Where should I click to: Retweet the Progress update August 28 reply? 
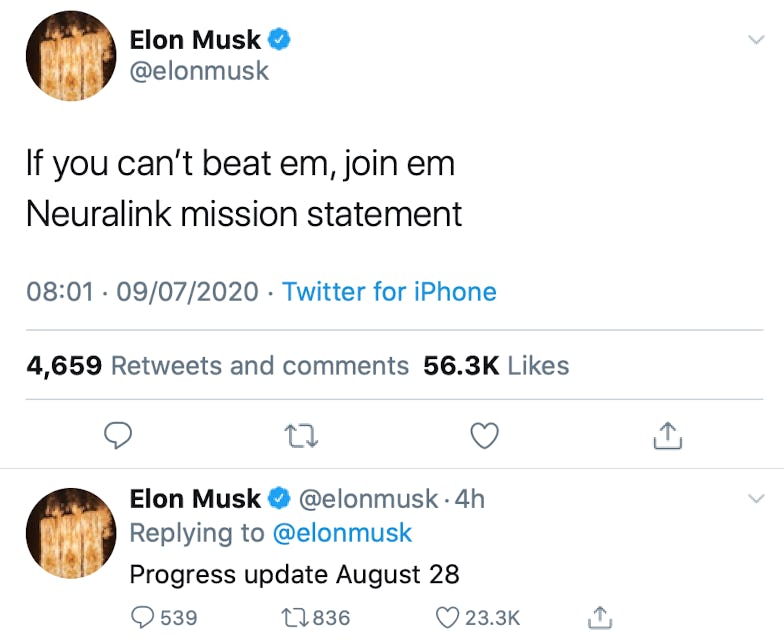click(299, 617)
